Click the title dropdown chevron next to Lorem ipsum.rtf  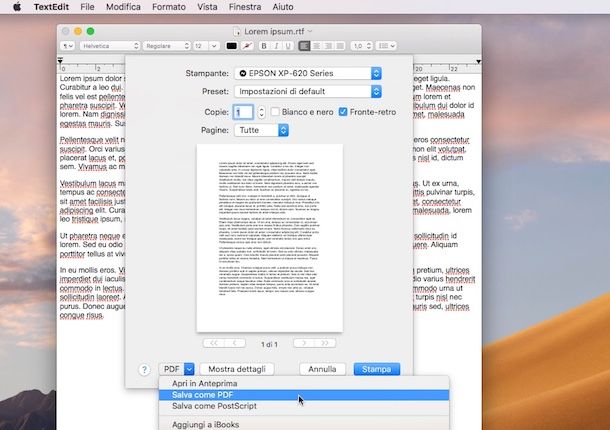pos(310,31)
